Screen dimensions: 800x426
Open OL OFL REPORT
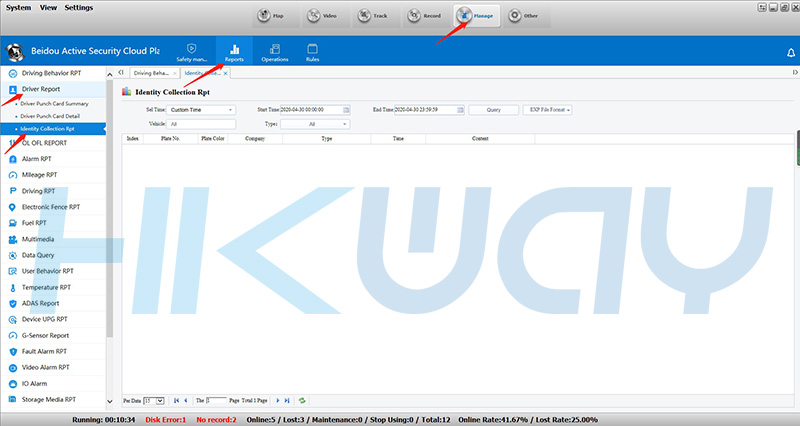[53, 143]
